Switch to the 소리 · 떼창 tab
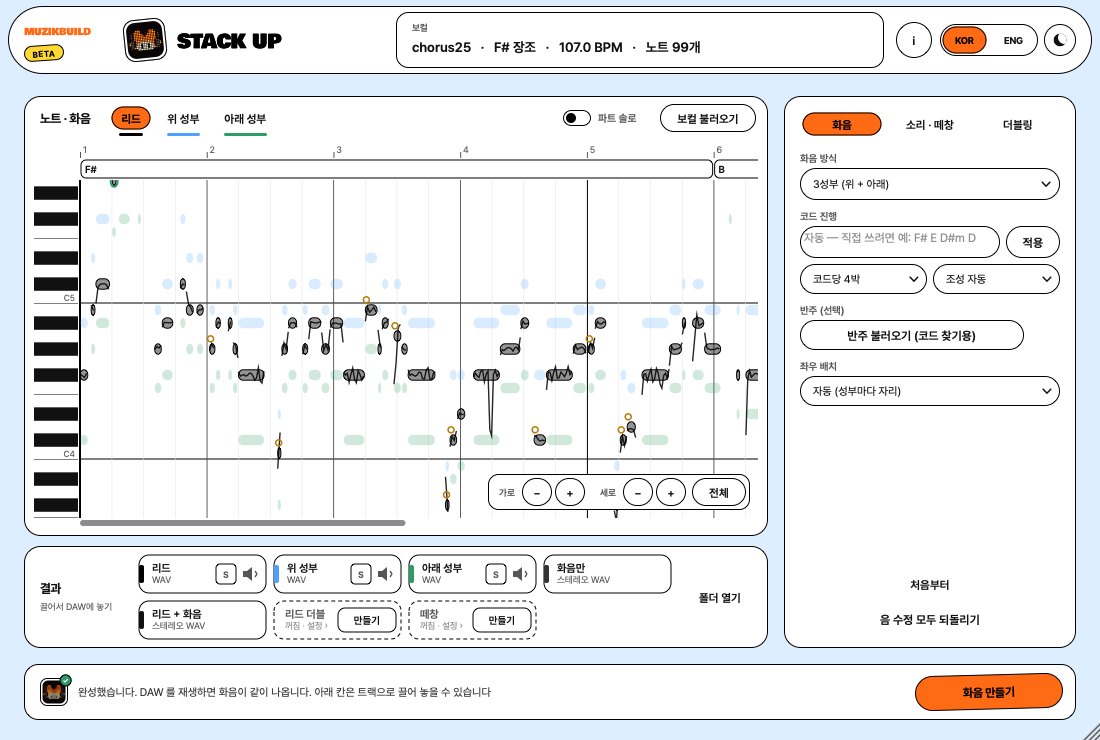 tap(930, 125)
